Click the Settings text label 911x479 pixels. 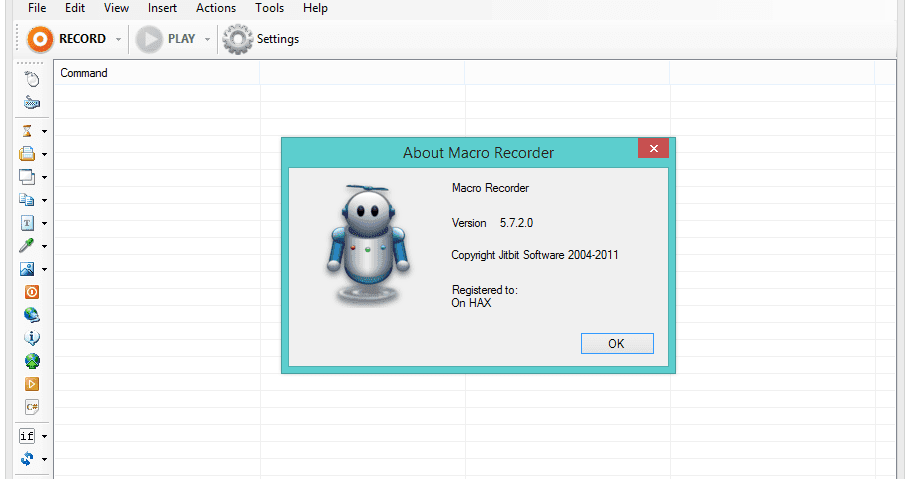(278, 39)
